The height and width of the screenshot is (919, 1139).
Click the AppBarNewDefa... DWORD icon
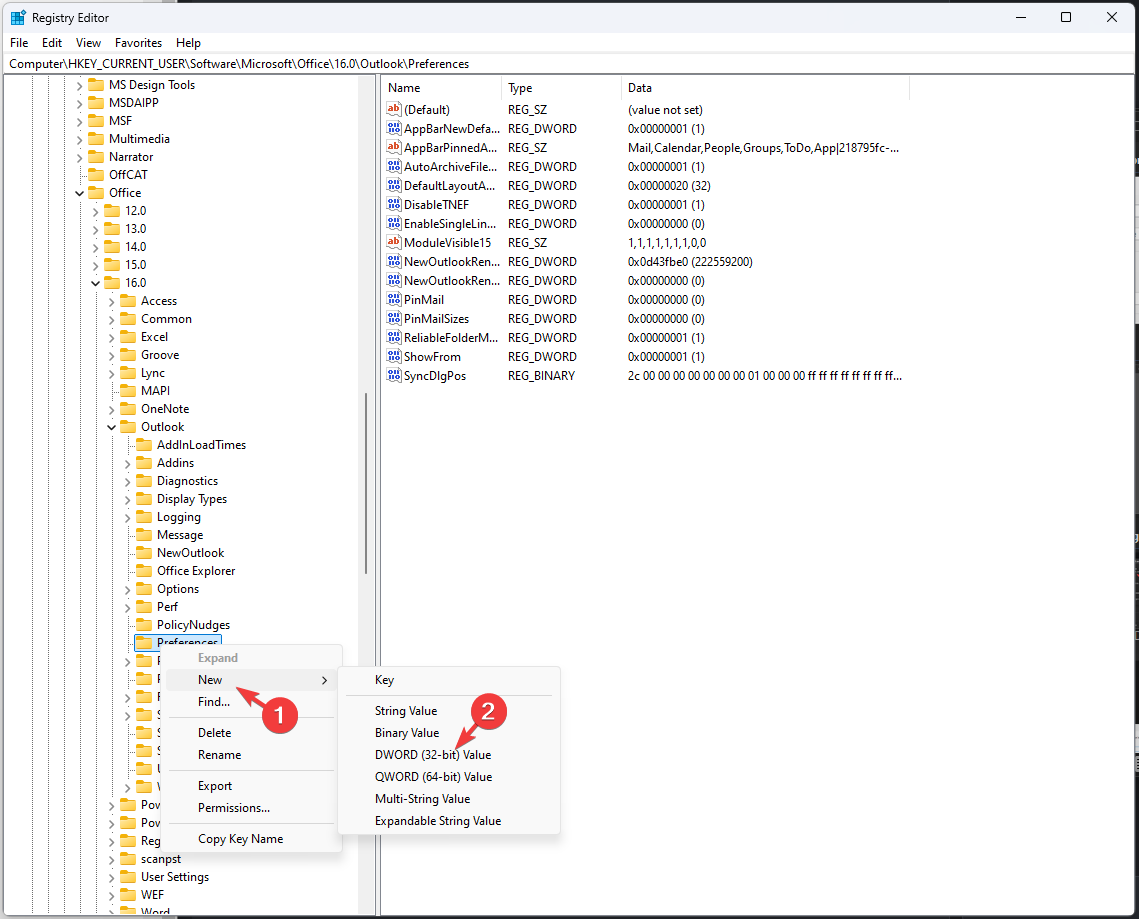point(394,128)
